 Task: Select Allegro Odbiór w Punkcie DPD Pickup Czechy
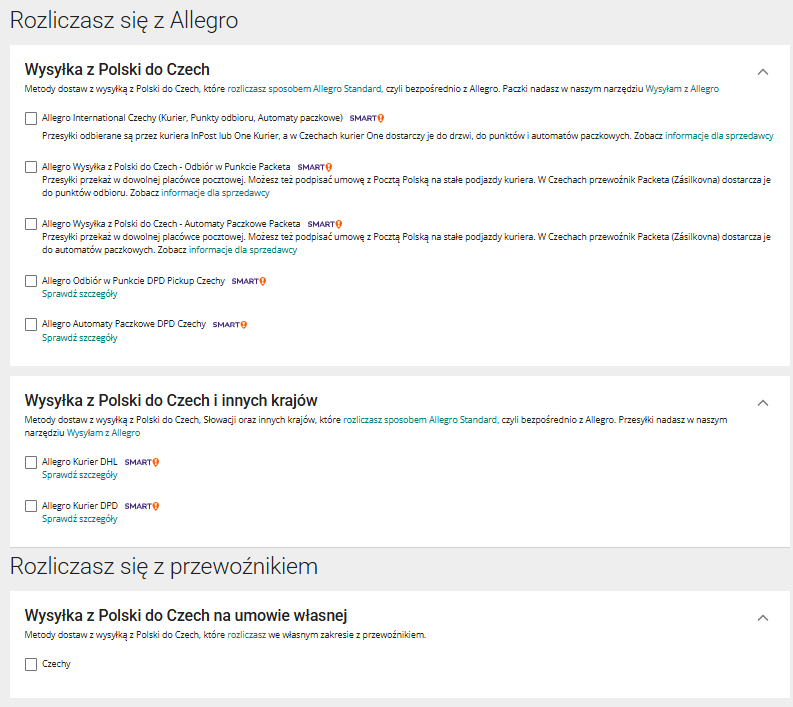(x=31, y=281)
